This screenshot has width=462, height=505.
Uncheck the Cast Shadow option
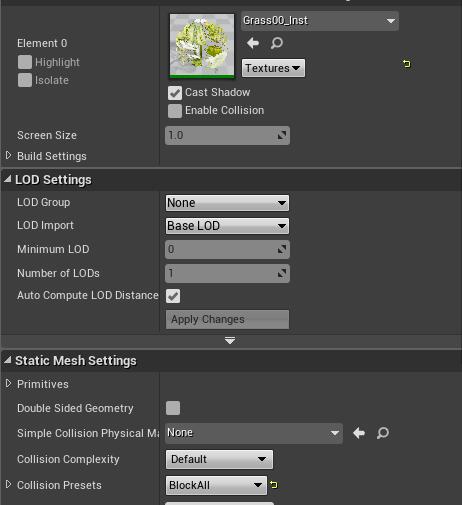pos(175,93)
